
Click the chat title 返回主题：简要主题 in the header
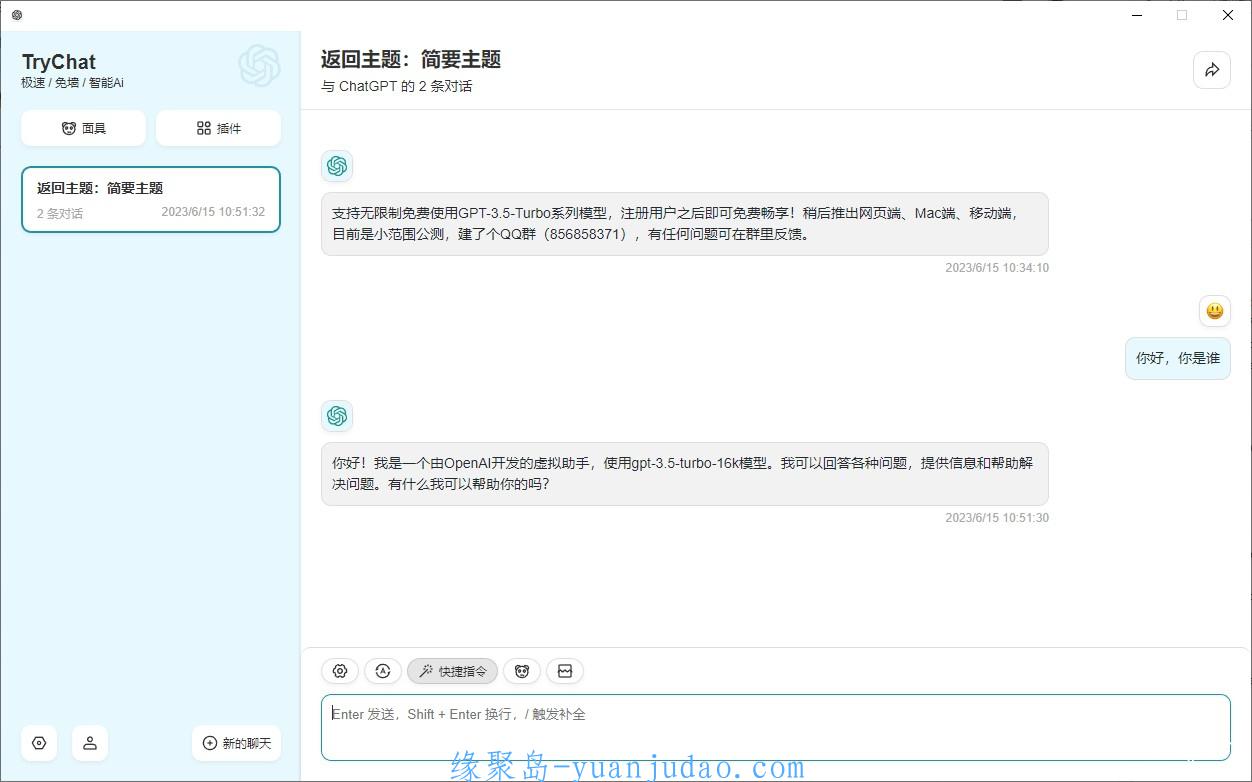(411, 59)
